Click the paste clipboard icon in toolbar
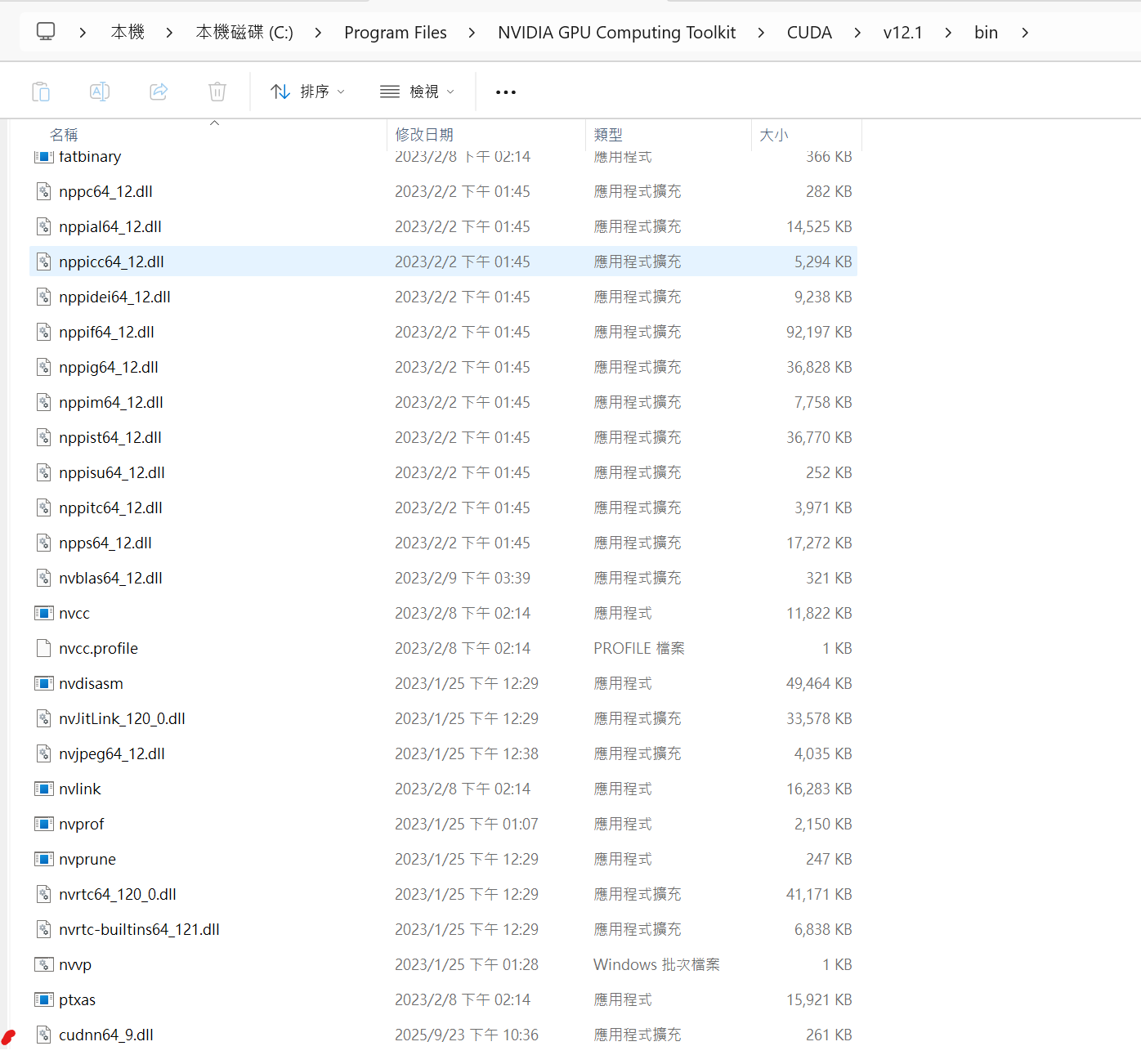Viewport: 1141px width, 1064px height. [41, 92]
